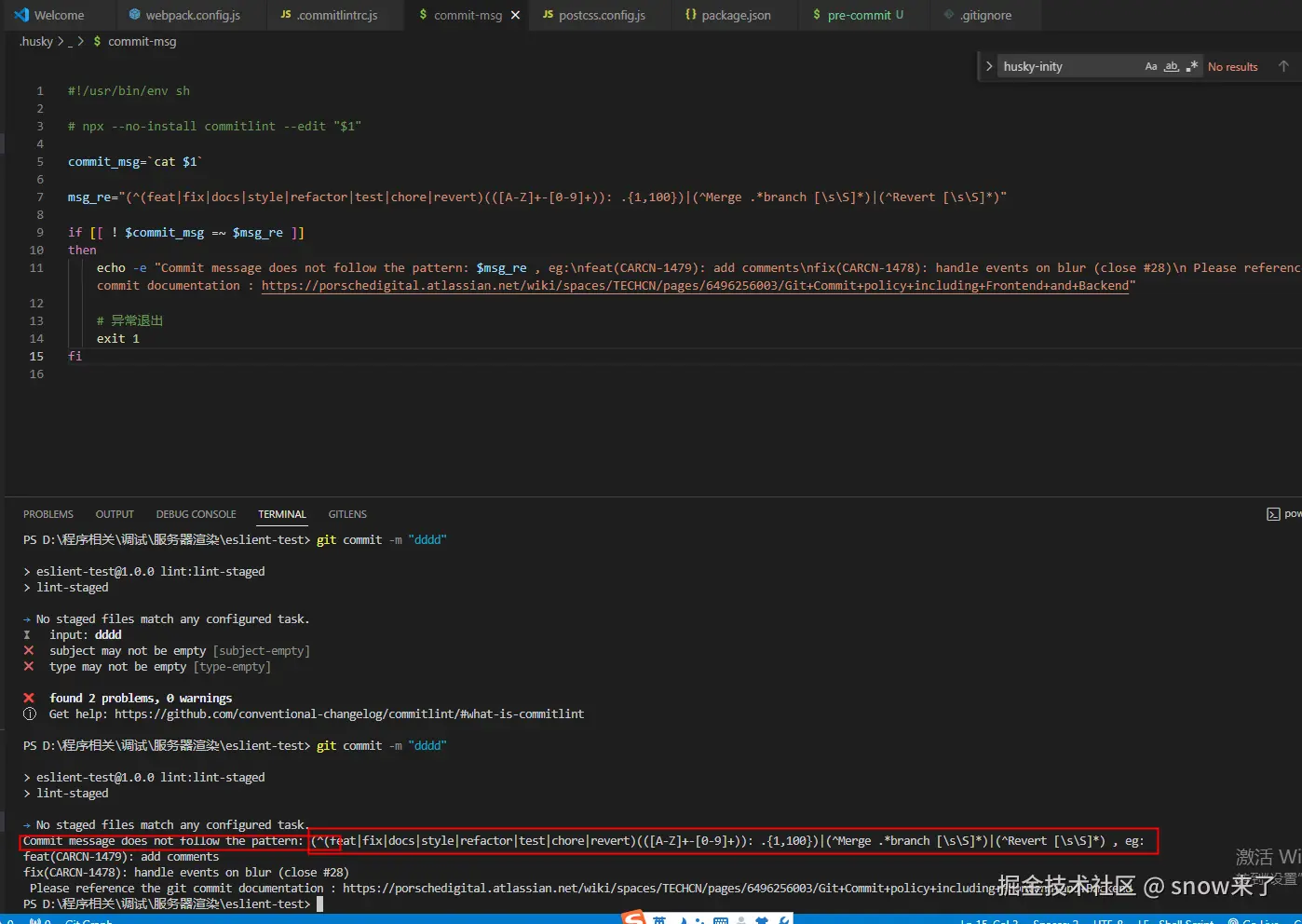Toggle Match Case in find widget
Image resolution: width=1302 pixels, height=924 pixels.
[x=1151, y=66]
